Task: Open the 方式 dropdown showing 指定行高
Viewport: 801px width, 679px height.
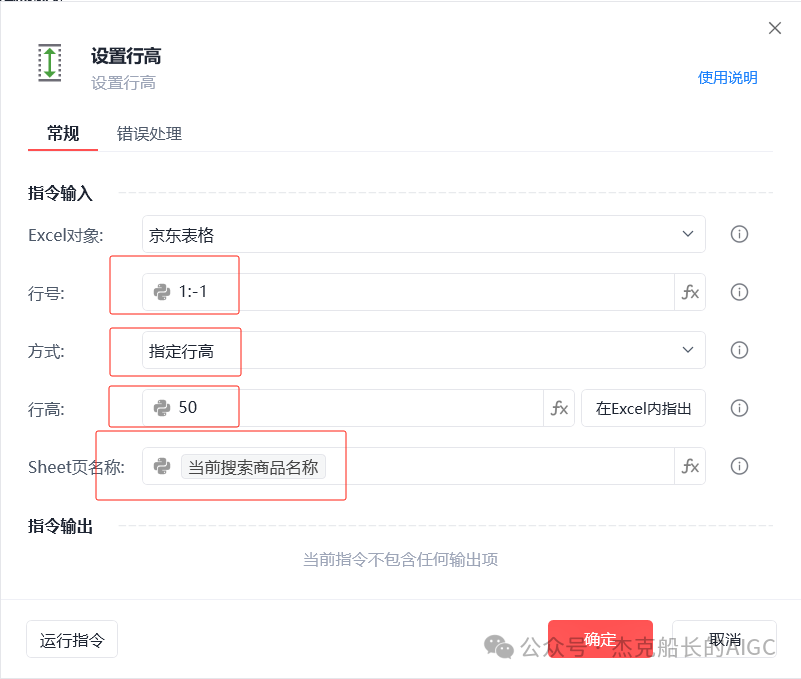Action: coord(423,350)
